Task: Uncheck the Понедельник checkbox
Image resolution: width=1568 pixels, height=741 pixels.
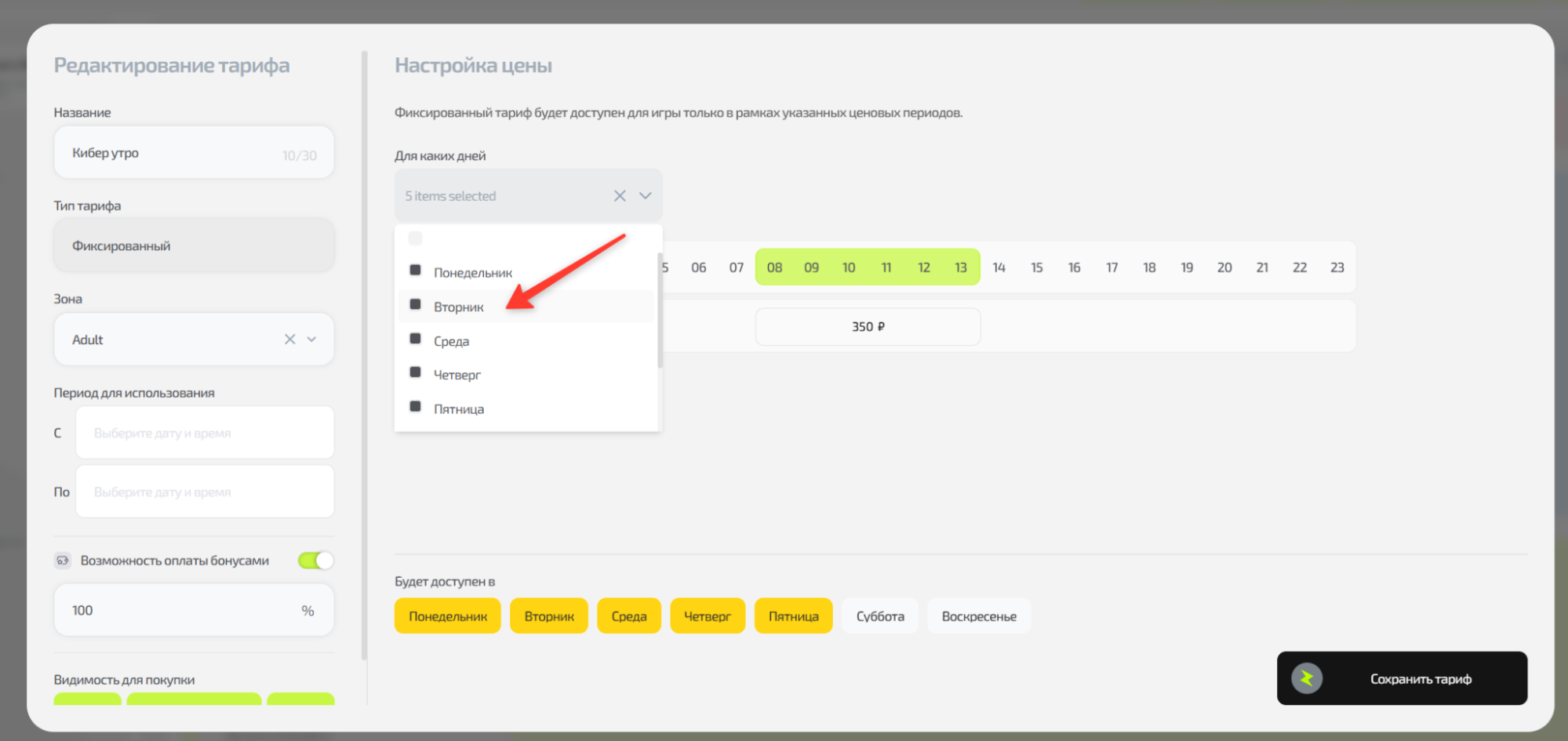Action: (416, 271)
